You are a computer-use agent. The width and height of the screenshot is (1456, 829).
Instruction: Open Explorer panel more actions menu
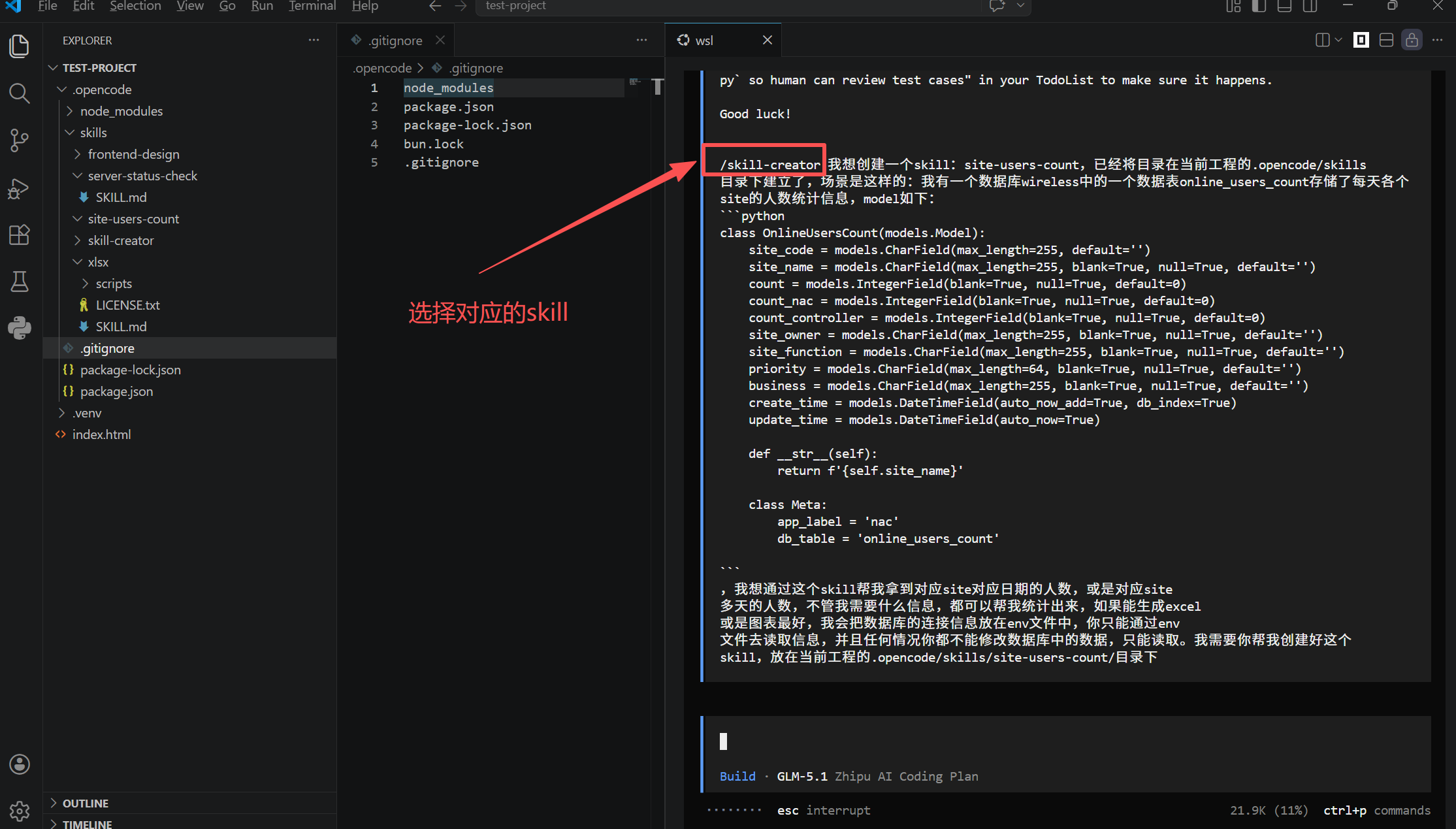tap(314, 41)
